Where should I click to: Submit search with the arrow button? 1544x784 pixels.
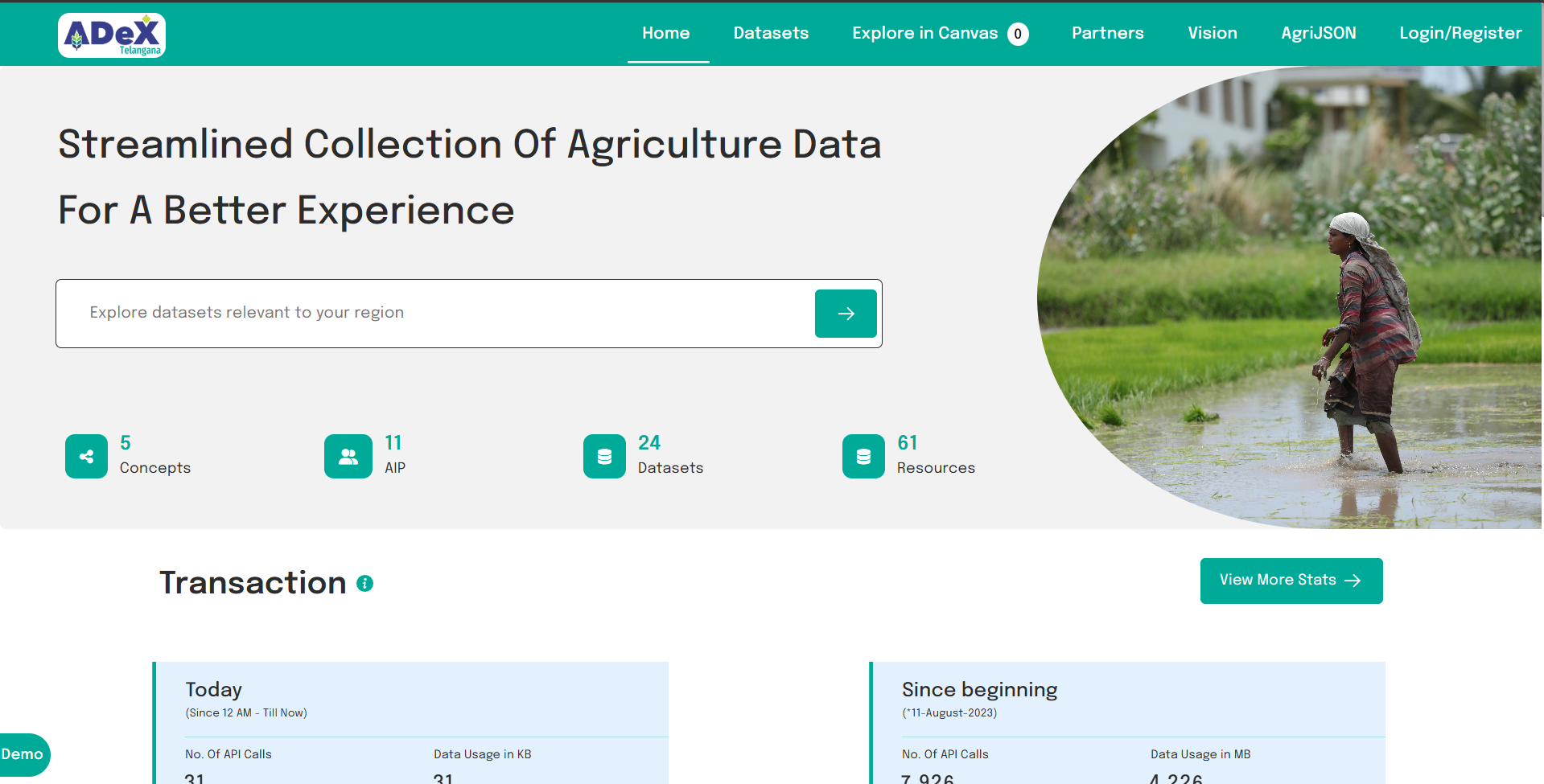(x=846, y=314)
